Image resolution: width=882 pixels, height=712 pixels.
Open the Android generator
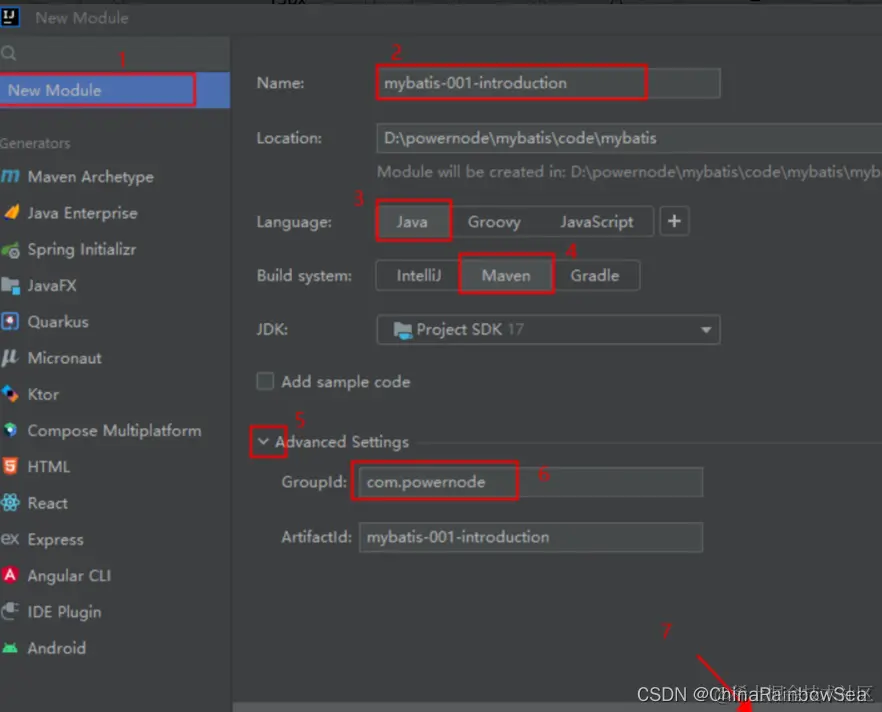pyautogui.click(x=115, y=648)
